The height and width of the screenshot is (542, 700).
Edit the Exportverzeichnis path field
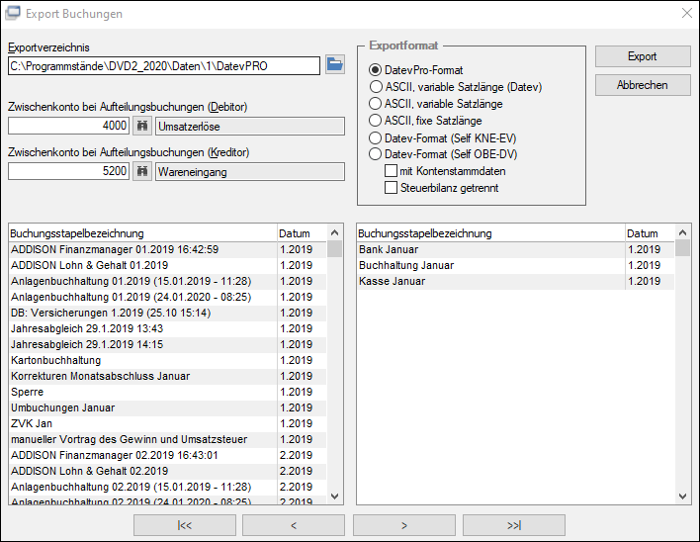click(164, 66)
